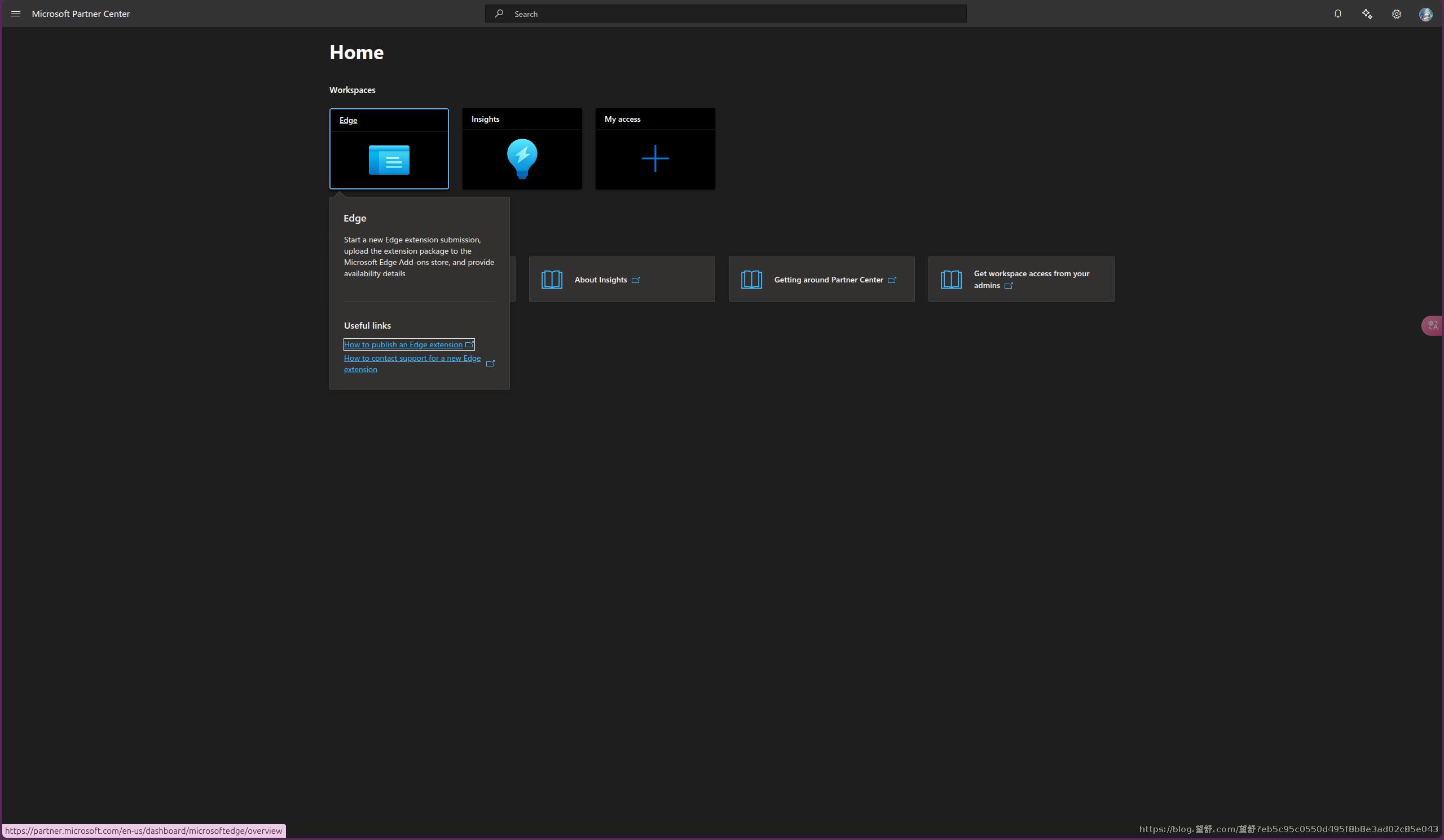Click the floating translate widget icon
The image size is (1444, 840).
(x=1433, y=326)
